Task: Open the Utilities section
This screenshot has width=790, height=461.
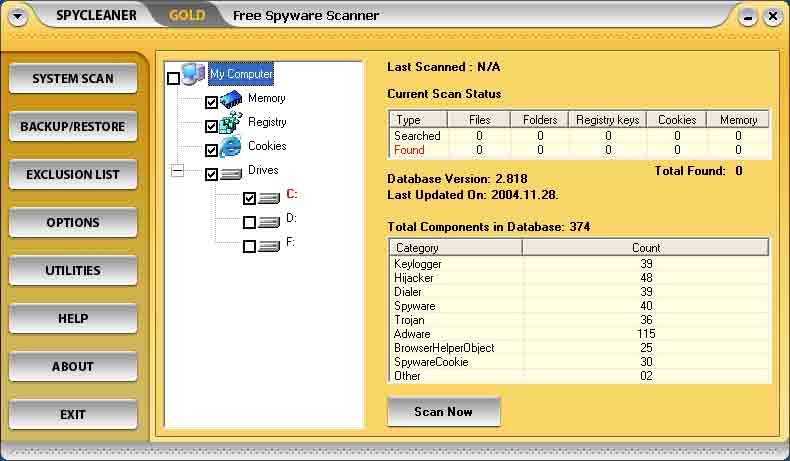Action: pos(73,271)
